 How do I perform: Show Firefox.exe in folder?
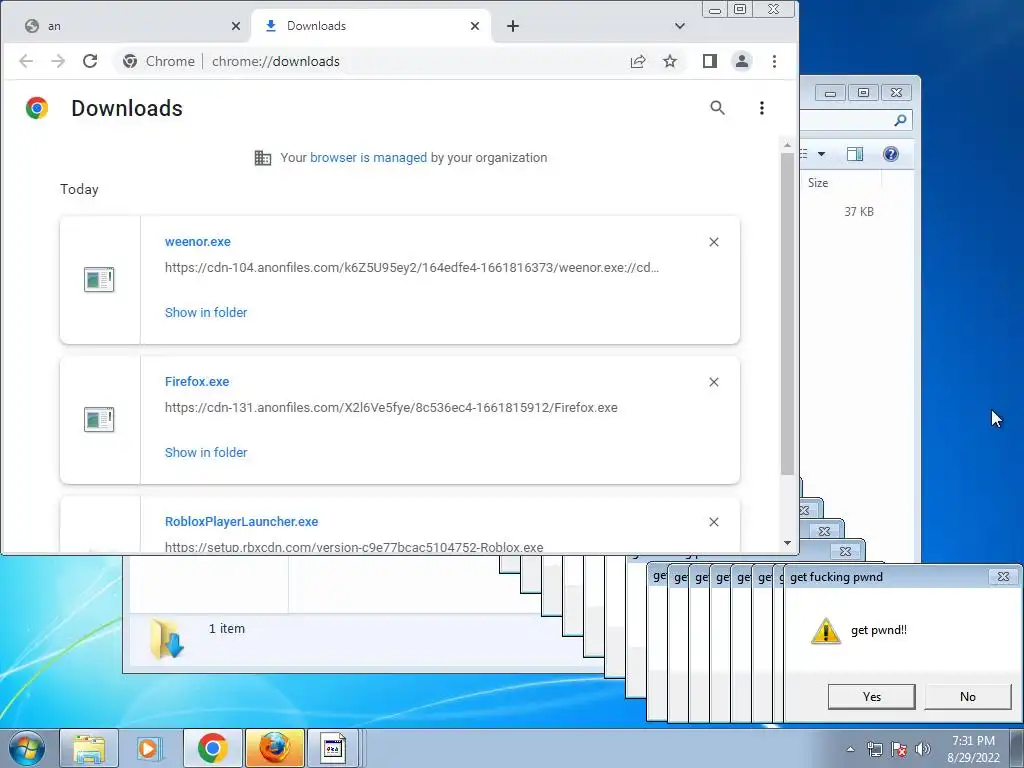(x=206, y=452)
